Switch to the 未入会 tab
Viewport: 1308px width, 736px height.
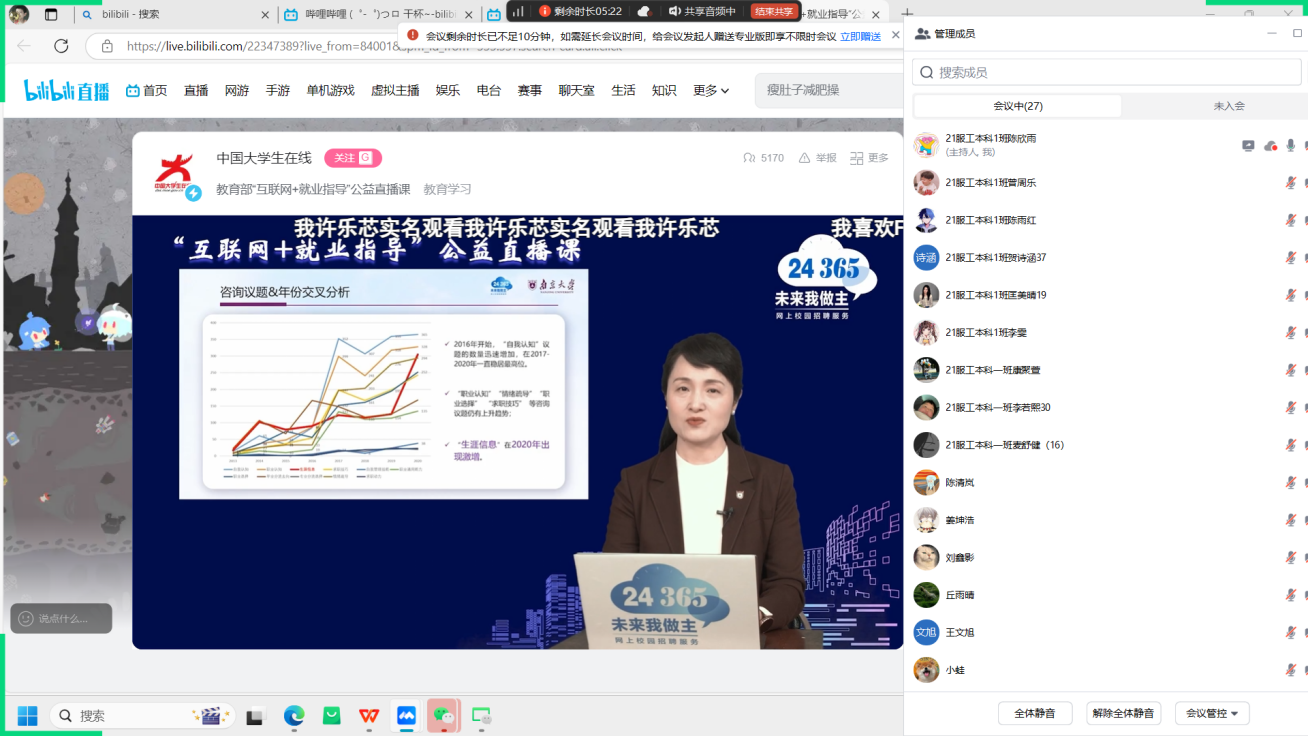[x=1228, y=106]
